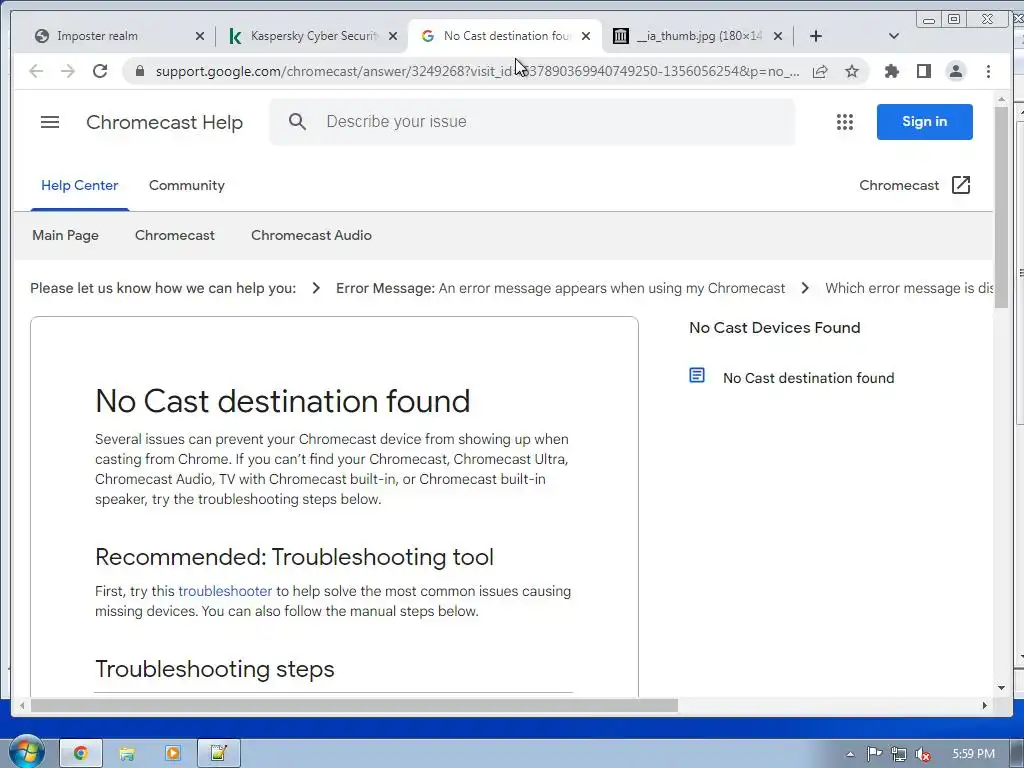
Task: Click the Sign in button
Action: 924,121
